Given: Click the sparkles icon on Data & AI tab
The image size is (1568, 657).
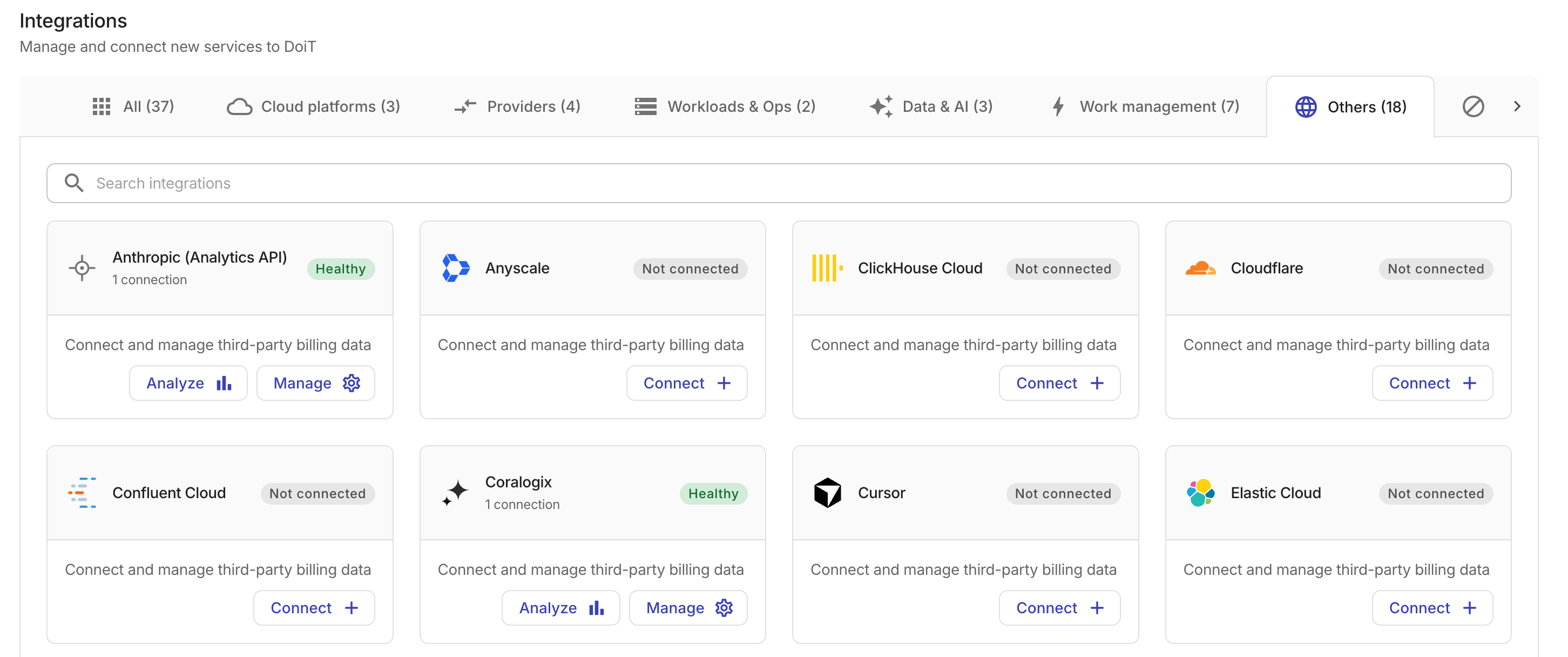Looking at the screenshot, I should tap(881, 106).
